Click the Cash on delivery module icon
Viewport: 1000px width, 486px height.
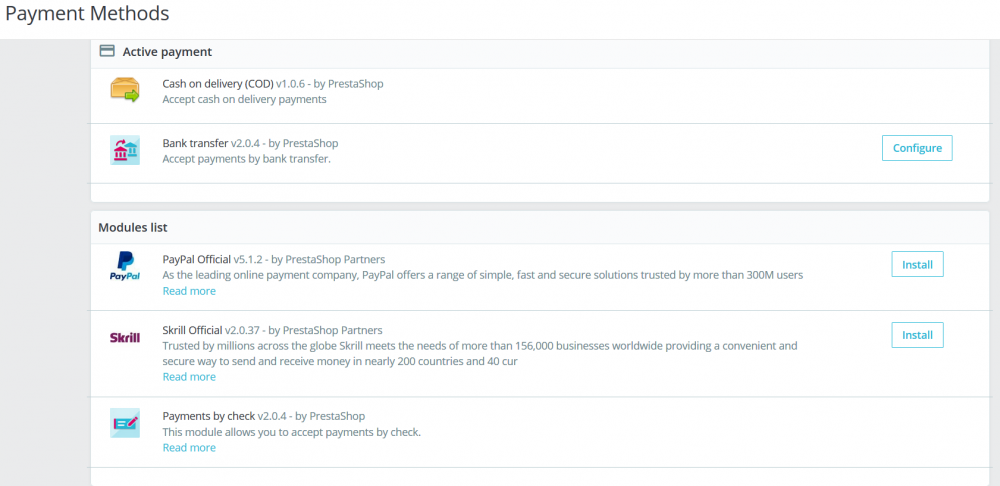[125, 91]
